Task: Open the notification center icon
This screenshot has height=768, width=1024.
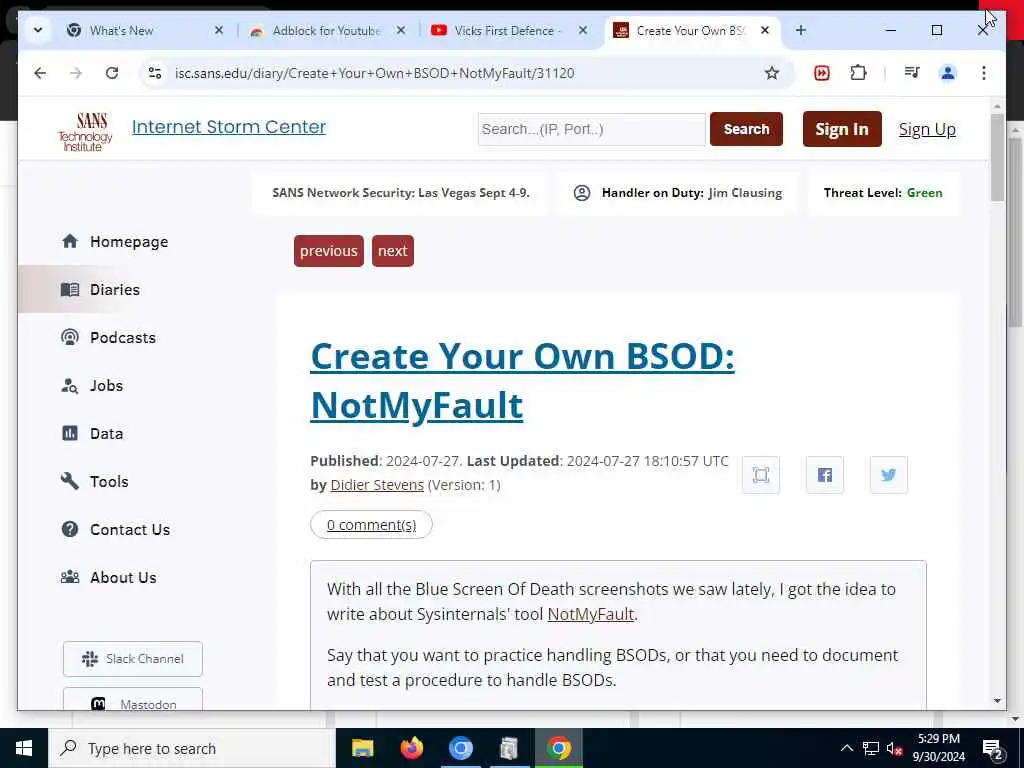Action: [x=992, y=750]
